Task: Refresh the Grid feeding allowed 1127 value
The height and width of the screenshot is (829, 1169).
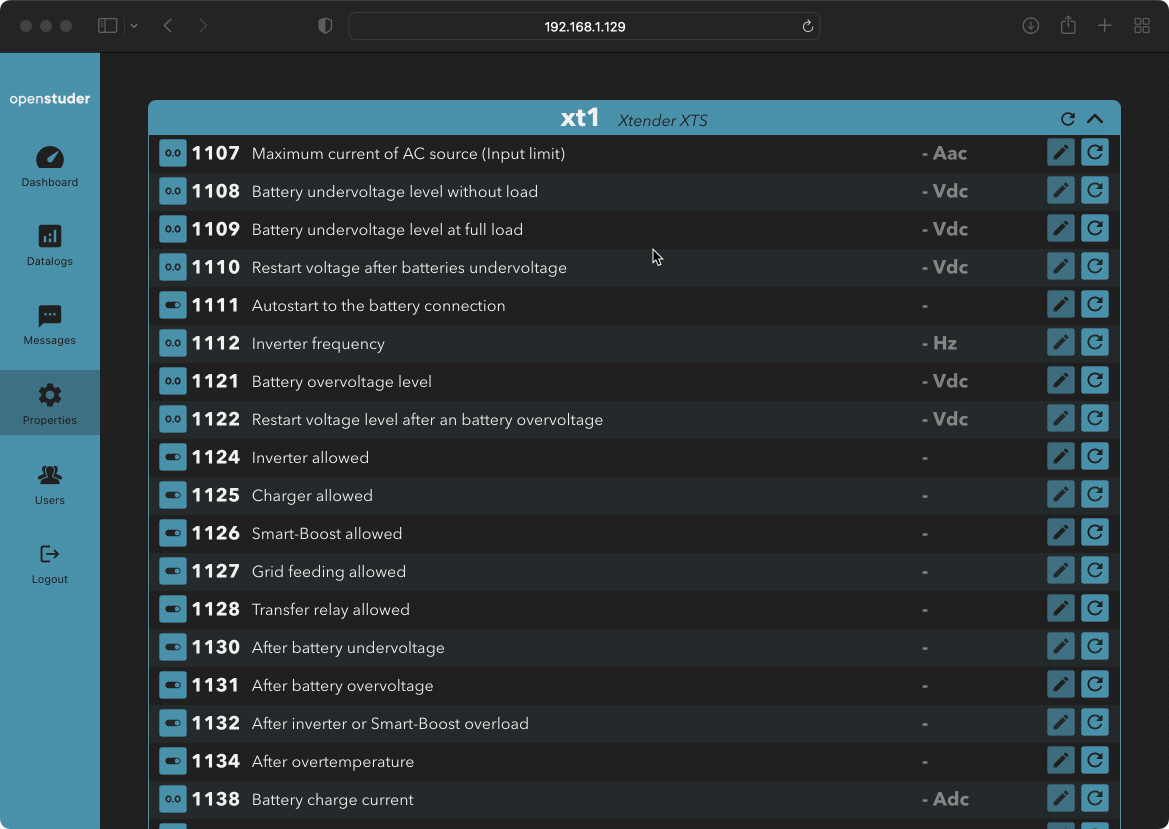Action: pos(1095,571)
